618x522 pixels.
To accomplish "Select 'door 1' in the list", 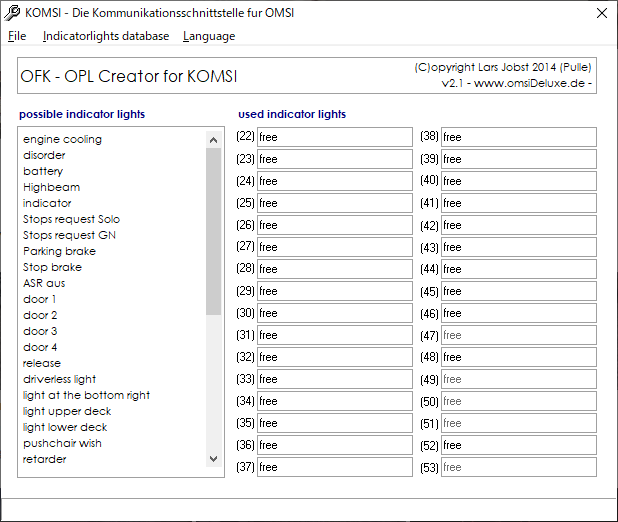I will coord(39,299).
